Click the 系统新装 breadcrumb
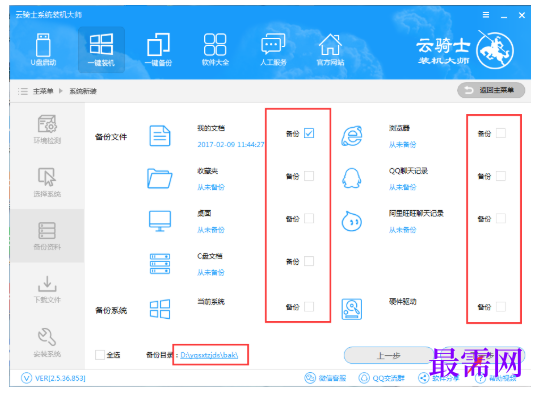Viewport: 541px width, 394px height. (x=83, y=91)
